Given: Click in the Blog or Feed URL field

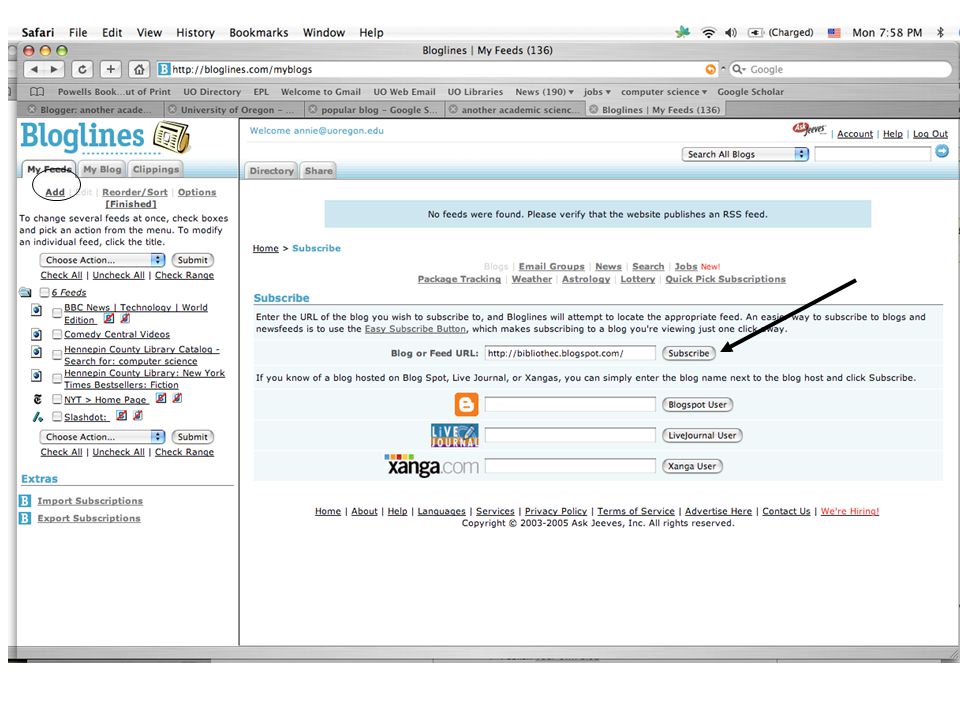Looking at the screenshot, I should [570, 353].
